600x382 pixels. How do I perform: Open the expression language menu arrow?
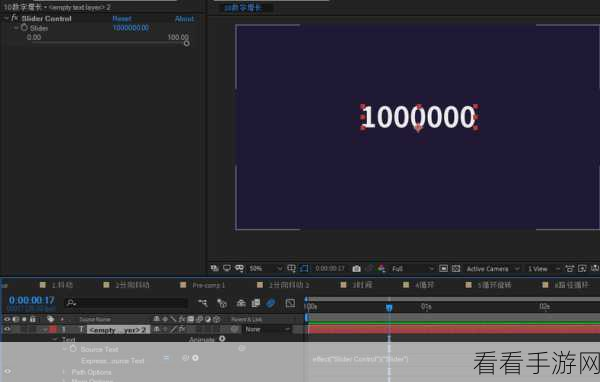196,358
